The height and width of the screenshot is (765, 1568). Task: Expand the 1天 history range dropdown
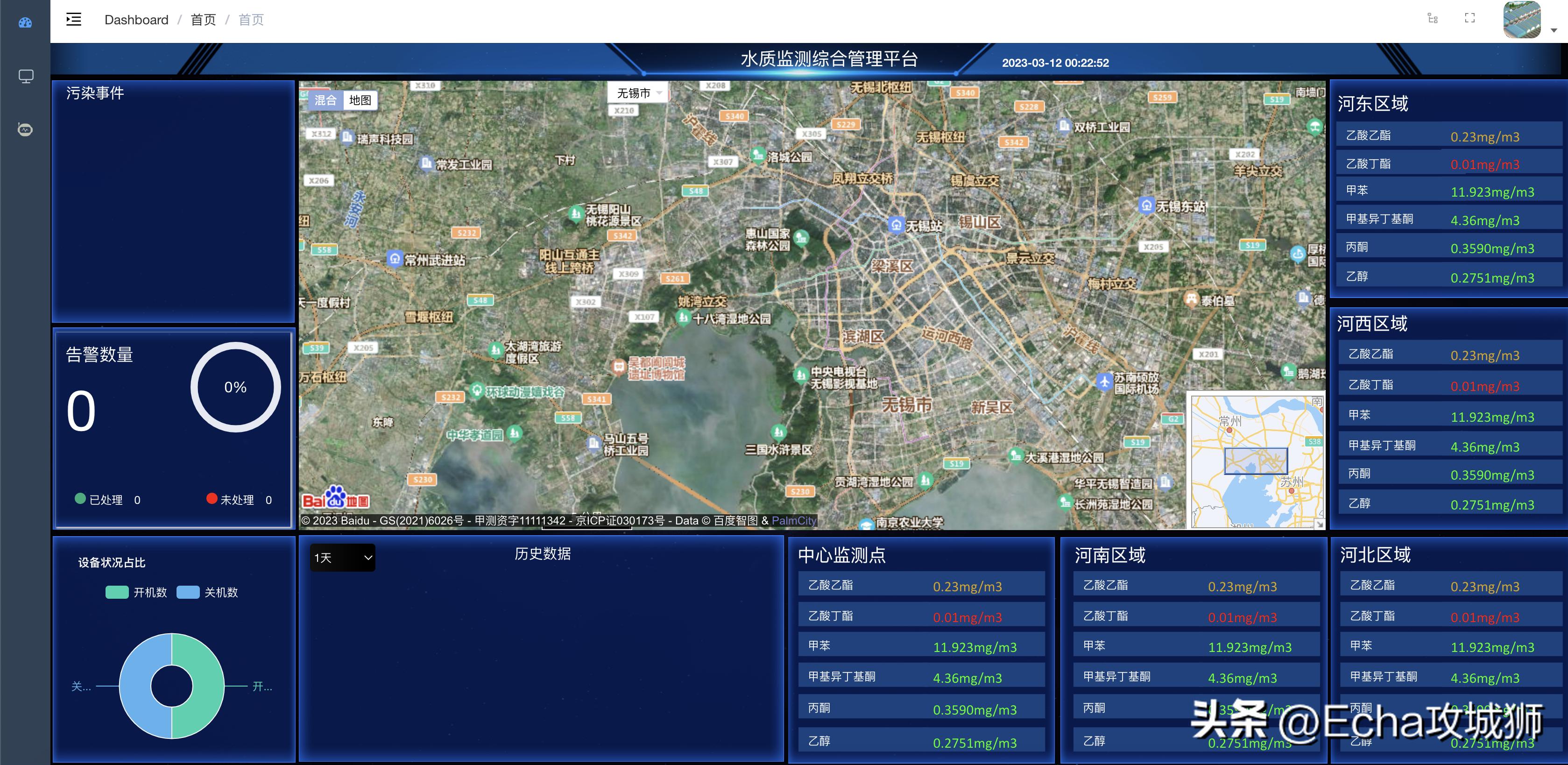tap(343, 558)
